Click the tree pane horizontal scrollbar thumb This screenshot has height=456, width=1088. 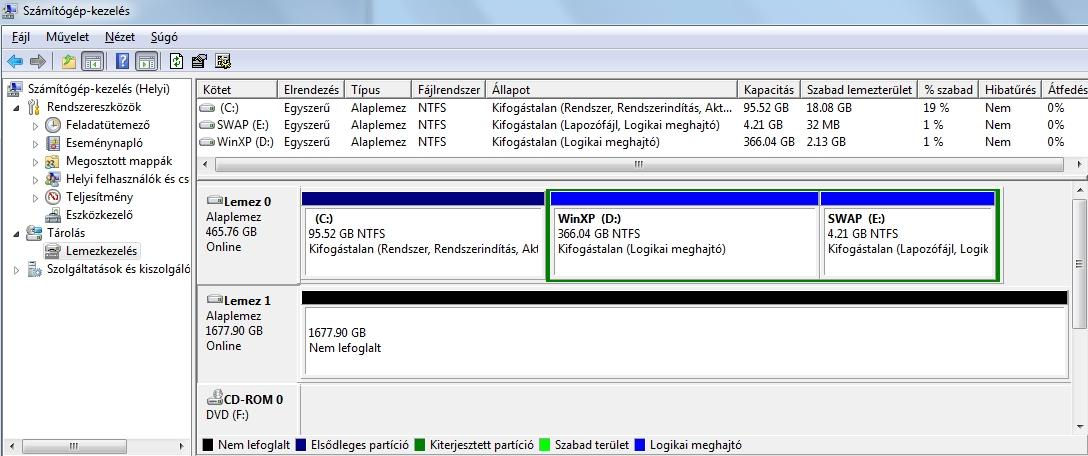[75, 446]
